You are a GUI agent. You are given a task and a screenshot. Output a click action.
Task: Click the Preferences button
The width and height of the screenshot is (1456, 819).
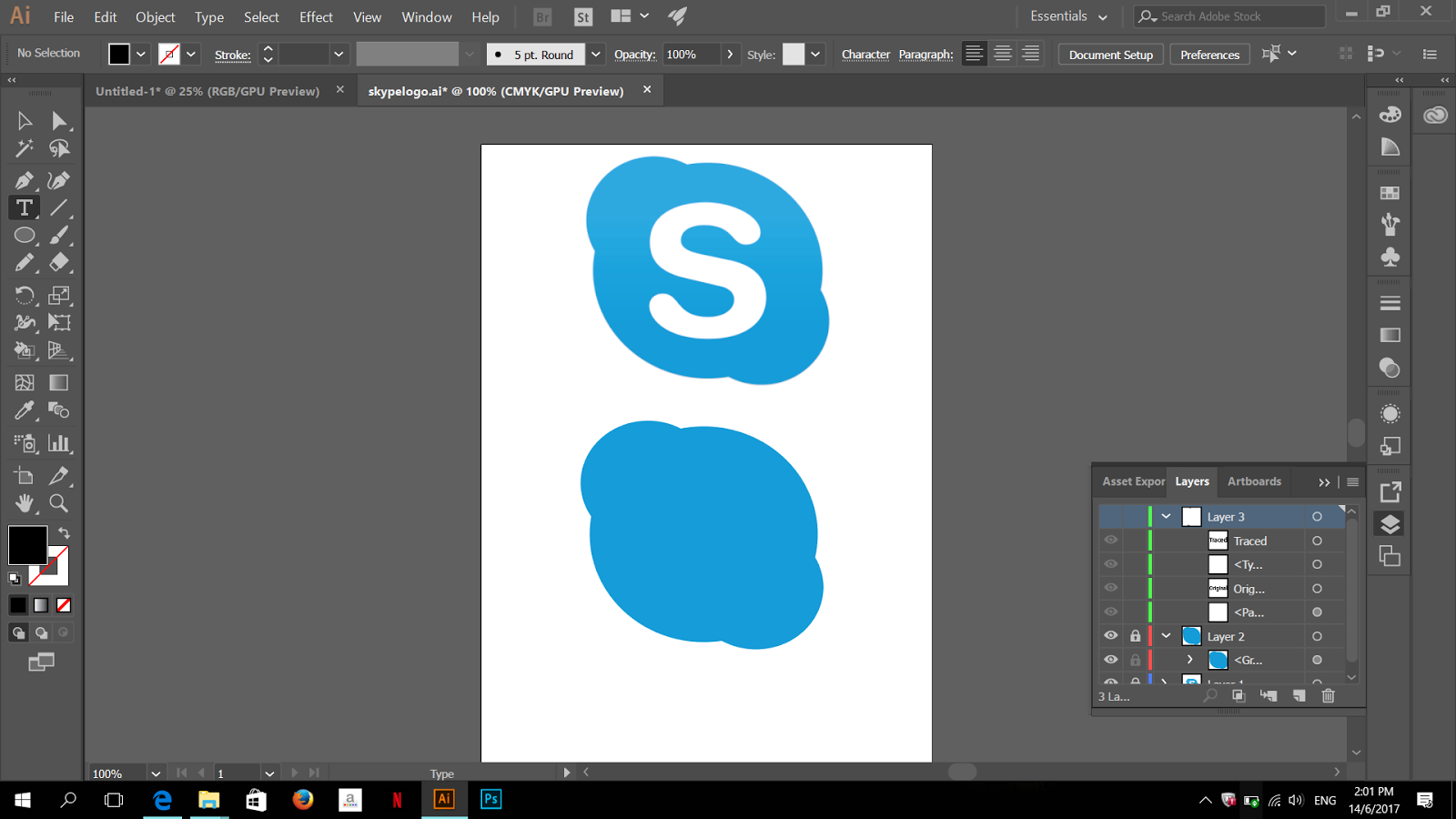point(1209,55)
